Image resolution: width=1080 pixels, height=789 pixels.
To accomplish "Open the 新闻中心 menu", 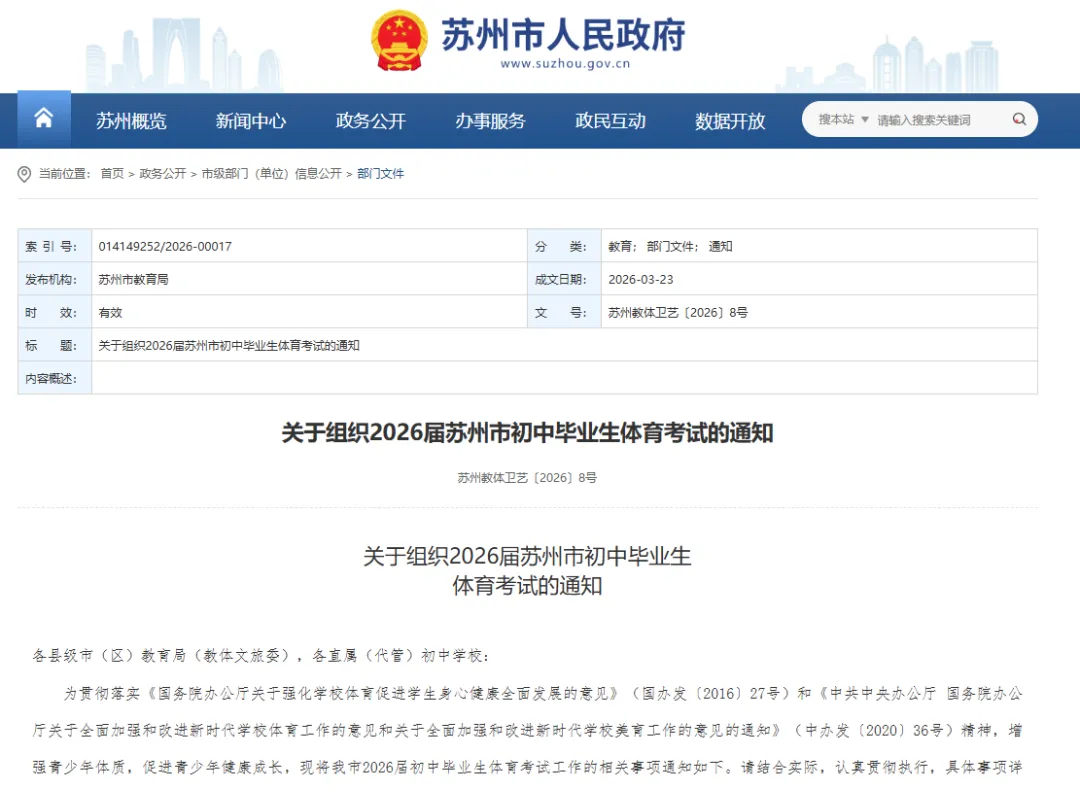I will pyautogui.click(x=249, y=120).
